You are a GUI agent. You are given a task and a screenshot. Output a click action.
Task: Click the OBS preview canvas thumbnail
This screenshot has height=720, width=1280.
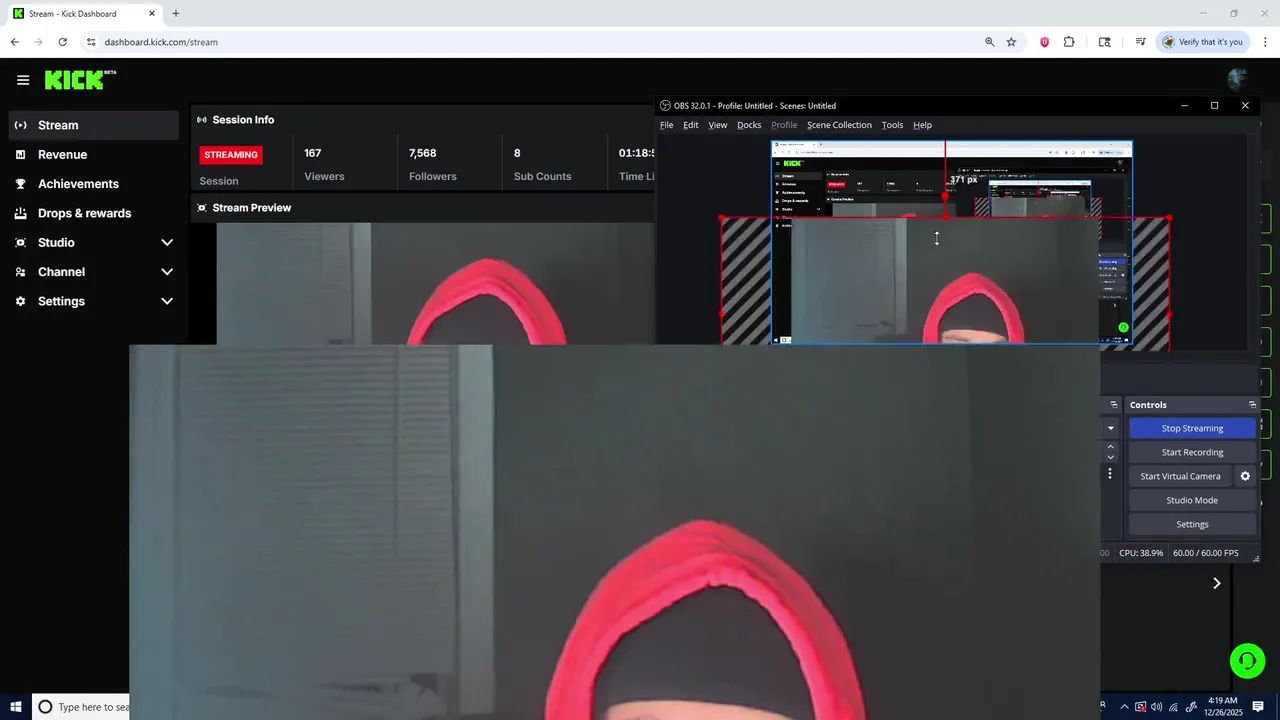tap(951, 243)
